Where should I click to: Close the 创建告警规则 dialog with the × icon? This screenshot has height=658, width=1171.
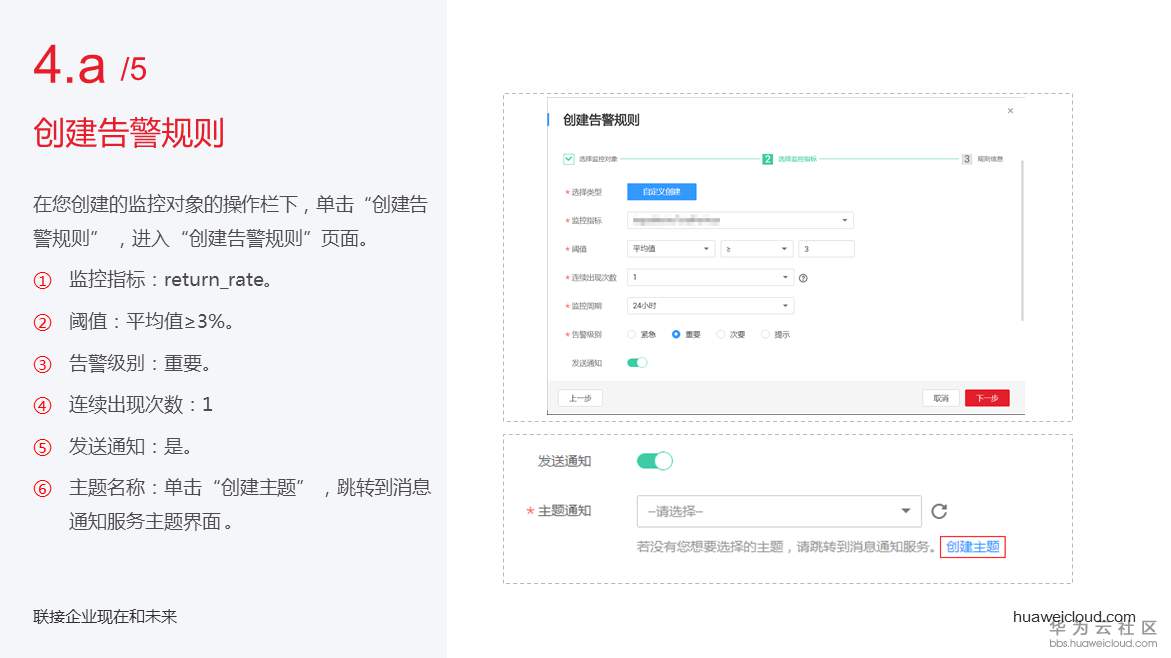(1010, 110)
